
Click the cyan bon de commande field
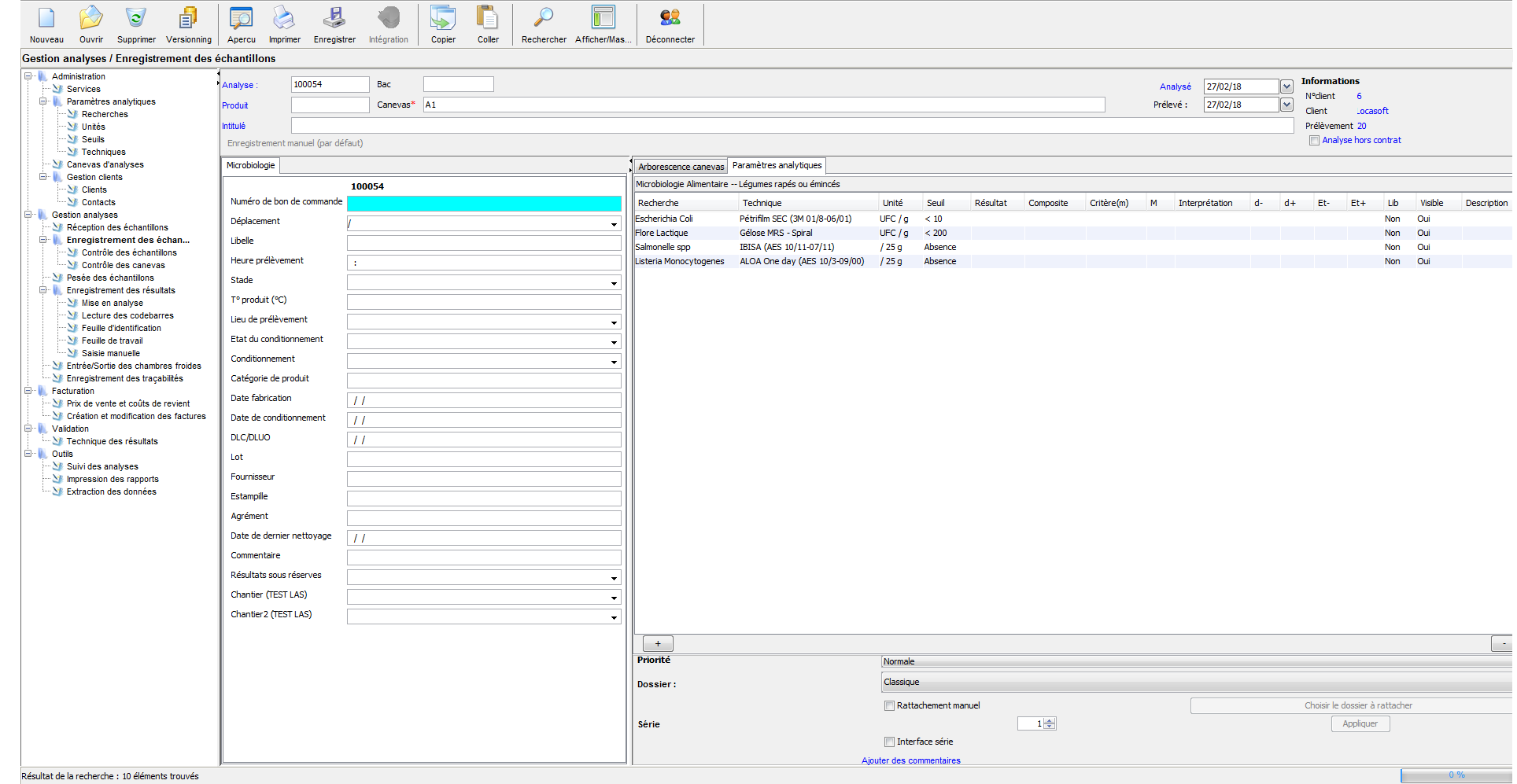tap(484, 203)
